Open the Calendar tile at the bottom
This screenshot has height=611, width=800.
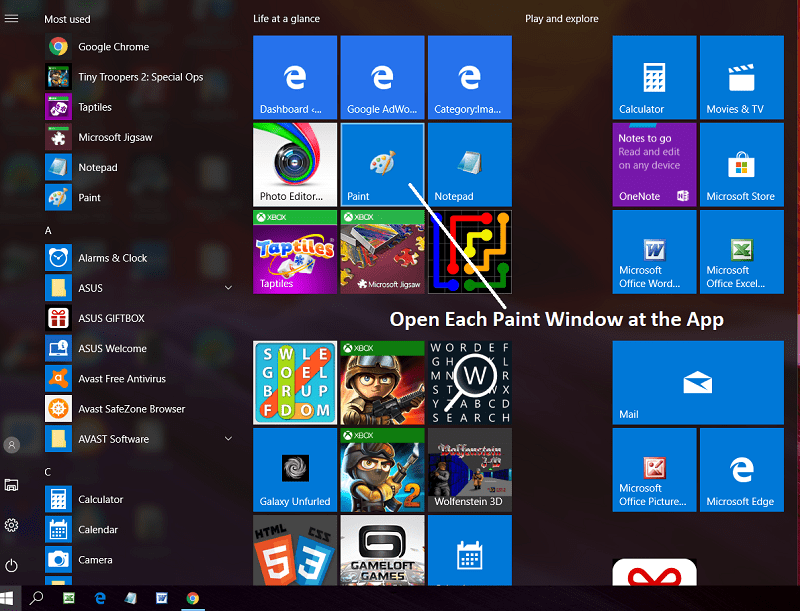469,550
